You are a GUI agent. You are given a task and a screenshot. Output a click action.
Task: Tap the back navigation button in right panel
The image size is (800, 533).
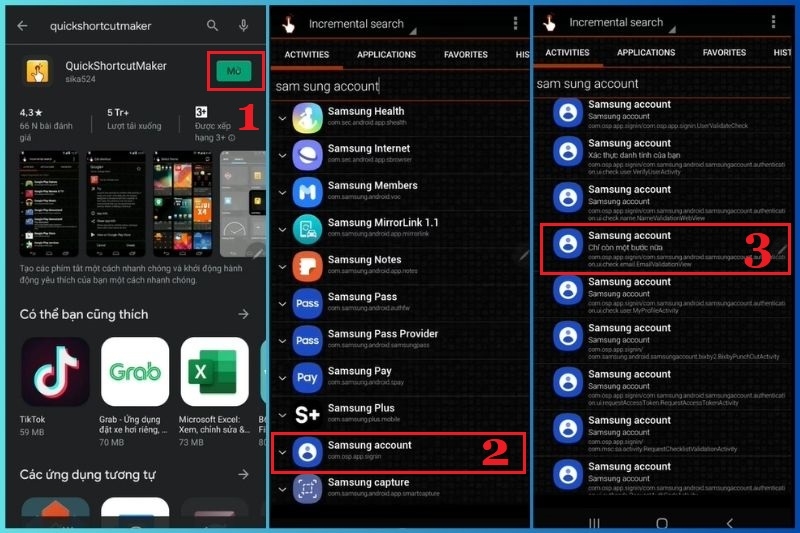pyautogui.click(x=730, y=523)
